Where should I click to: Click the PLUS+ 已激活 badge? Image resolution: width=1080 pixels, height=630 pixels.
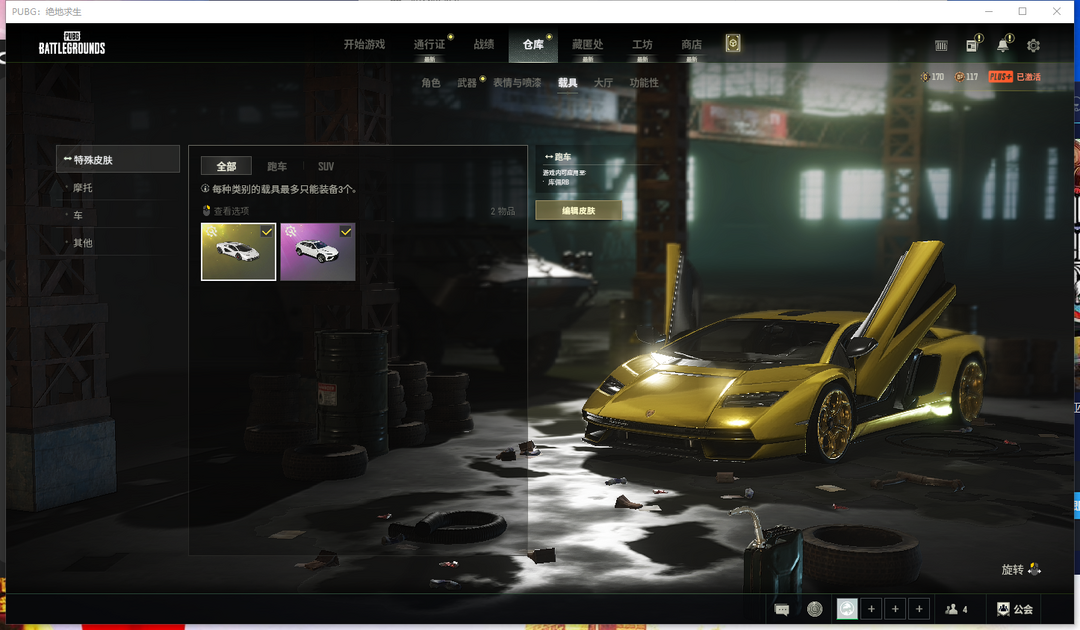(1015, 76)
